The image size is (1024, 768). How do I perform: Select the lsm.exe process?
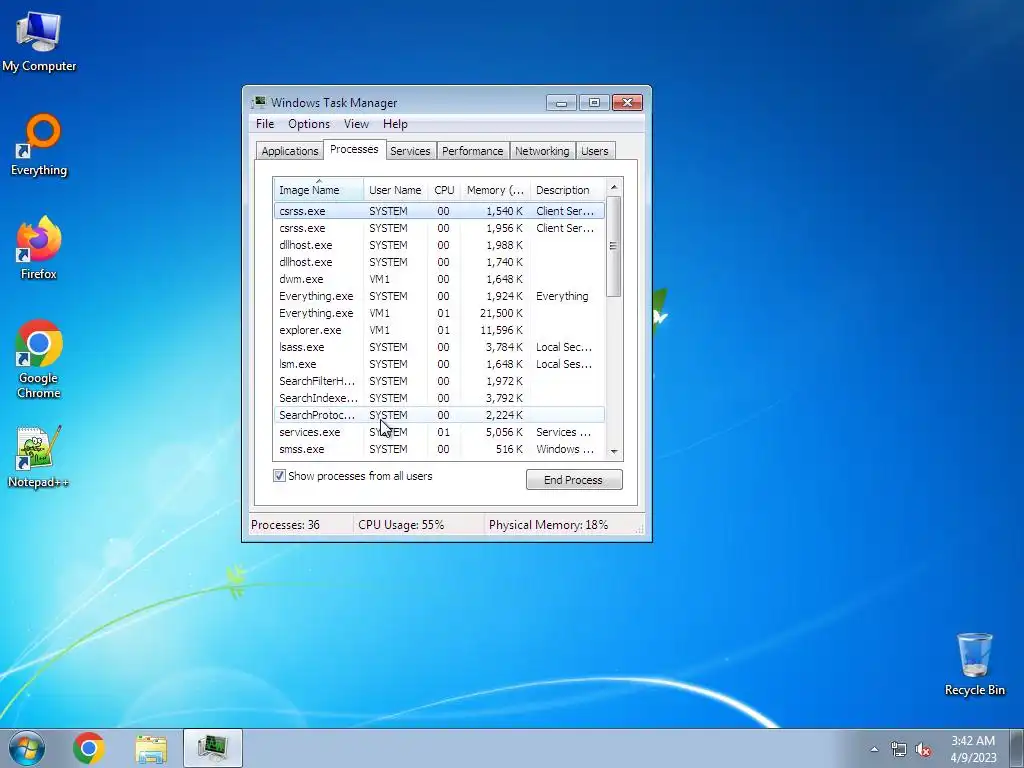point(439,364)
